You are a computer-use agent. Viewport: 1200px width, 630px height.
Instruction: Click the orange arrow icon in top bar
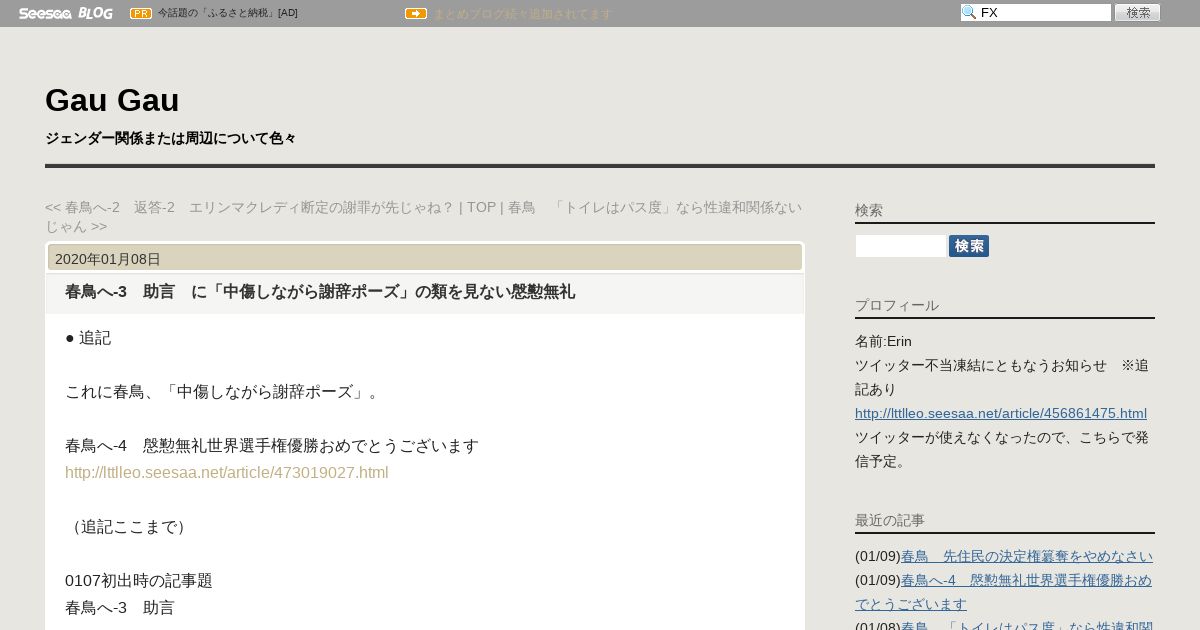pos(416,13)
